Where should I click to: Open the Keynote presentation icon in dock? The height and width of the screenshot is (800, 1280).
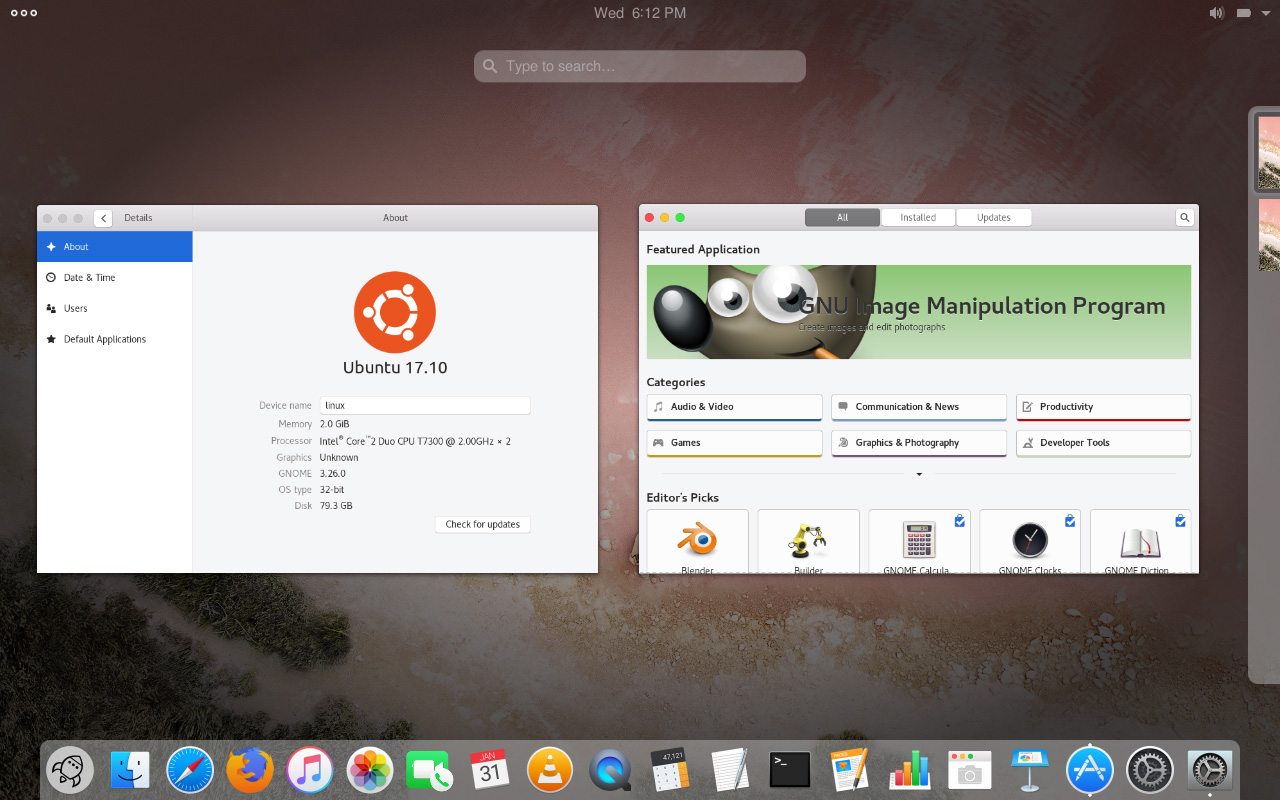1030,771
